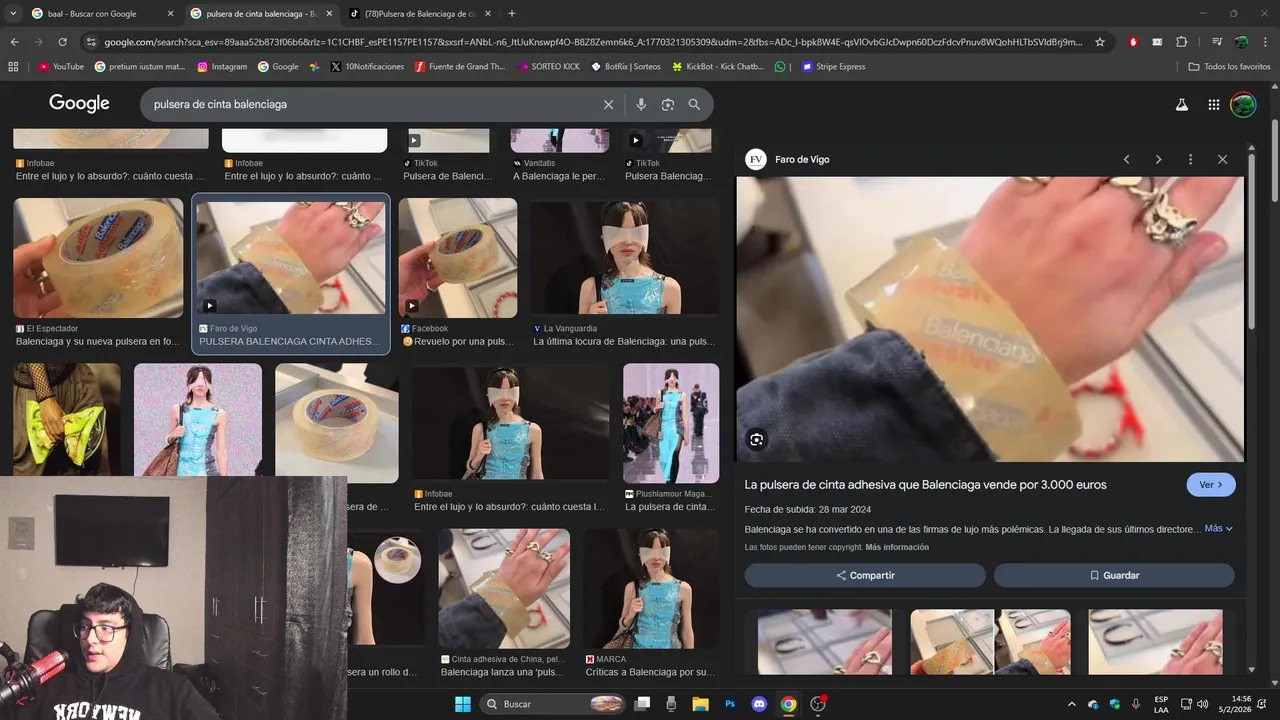Click the Guardar save button
1280x720 pixels.
pyautogui.click(x=1114, y=575)
